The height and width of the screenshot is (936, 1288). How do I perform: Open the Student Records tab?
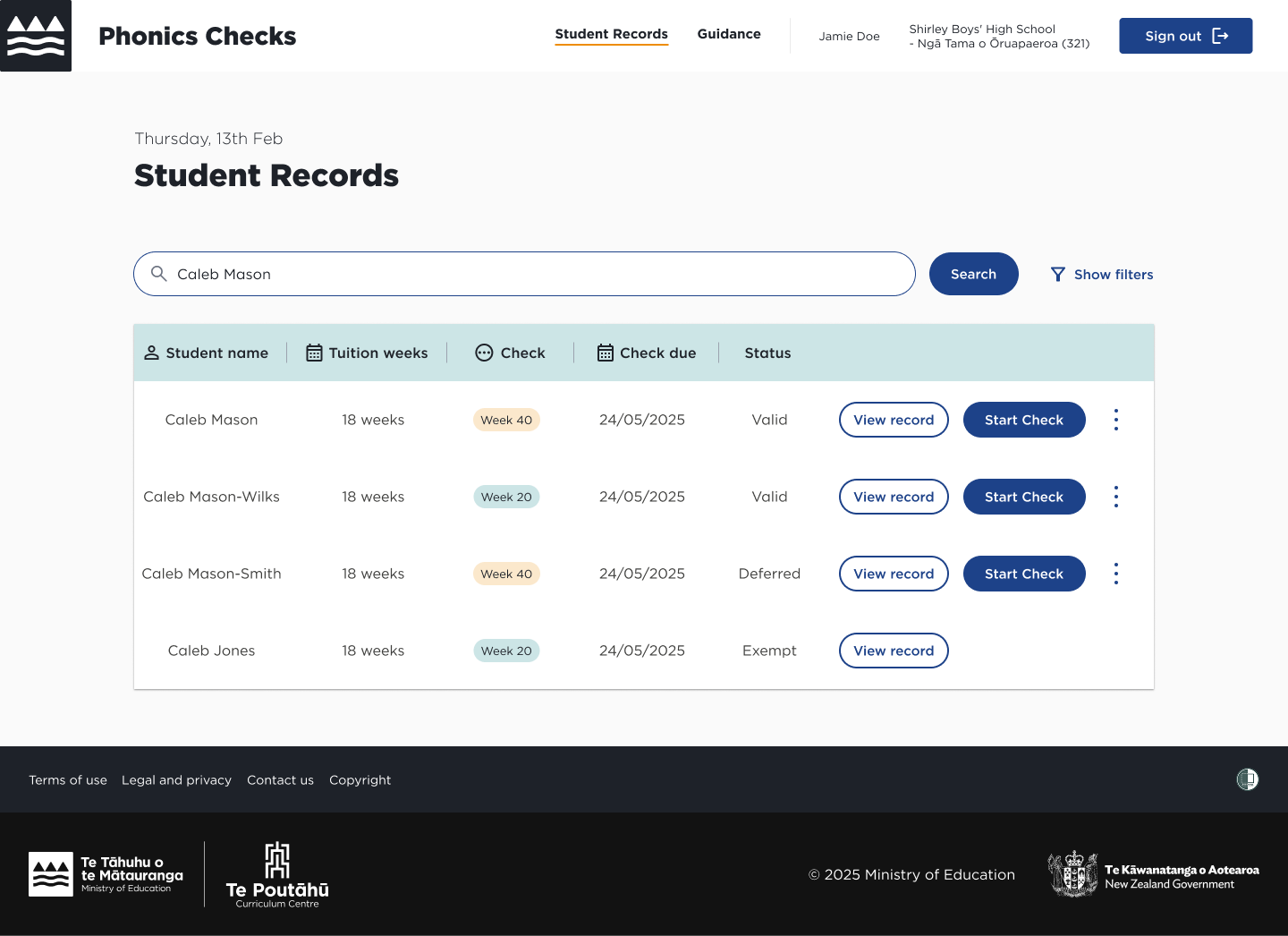[611, 34]
